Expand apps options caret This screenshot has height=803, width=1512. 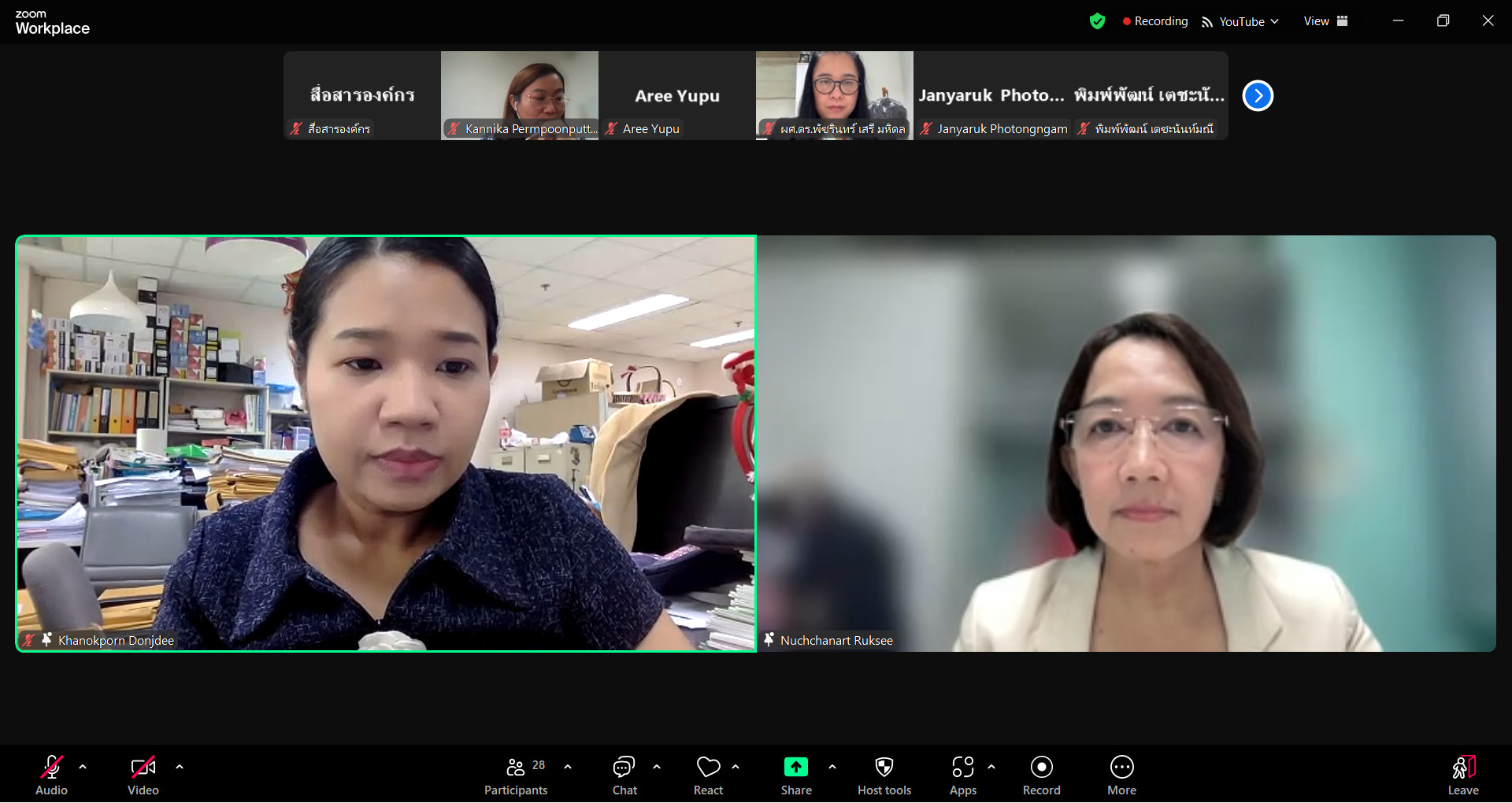click(991, 767)
